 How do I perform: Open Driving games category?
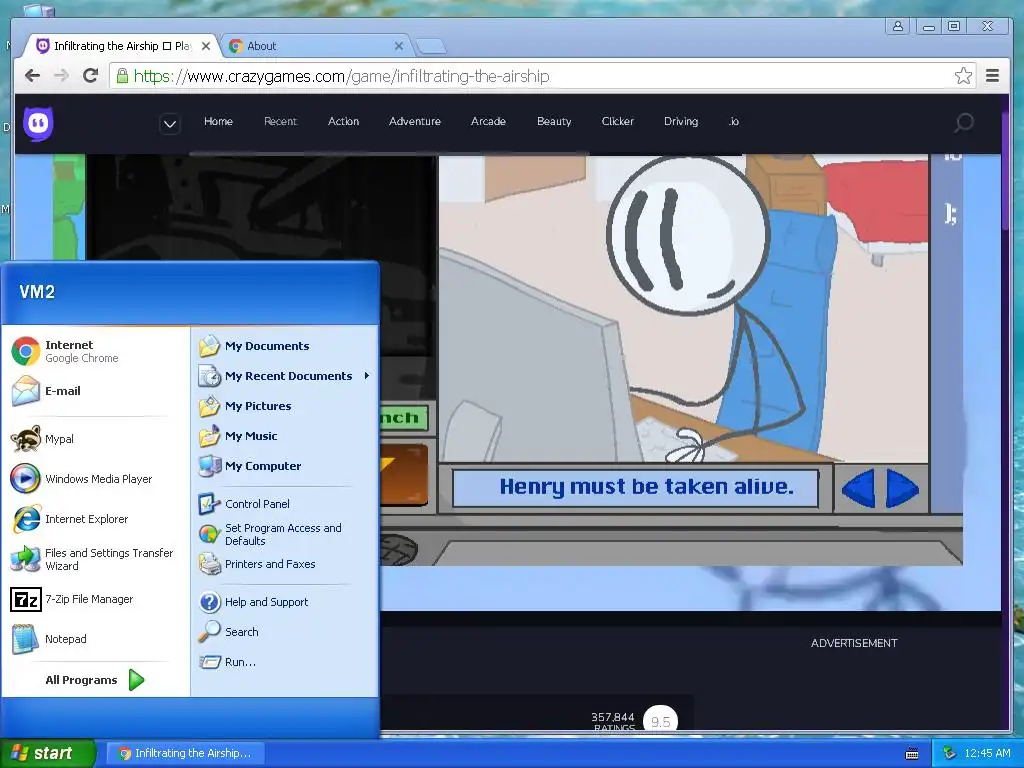pyautogui.click(x=681, y=121)
